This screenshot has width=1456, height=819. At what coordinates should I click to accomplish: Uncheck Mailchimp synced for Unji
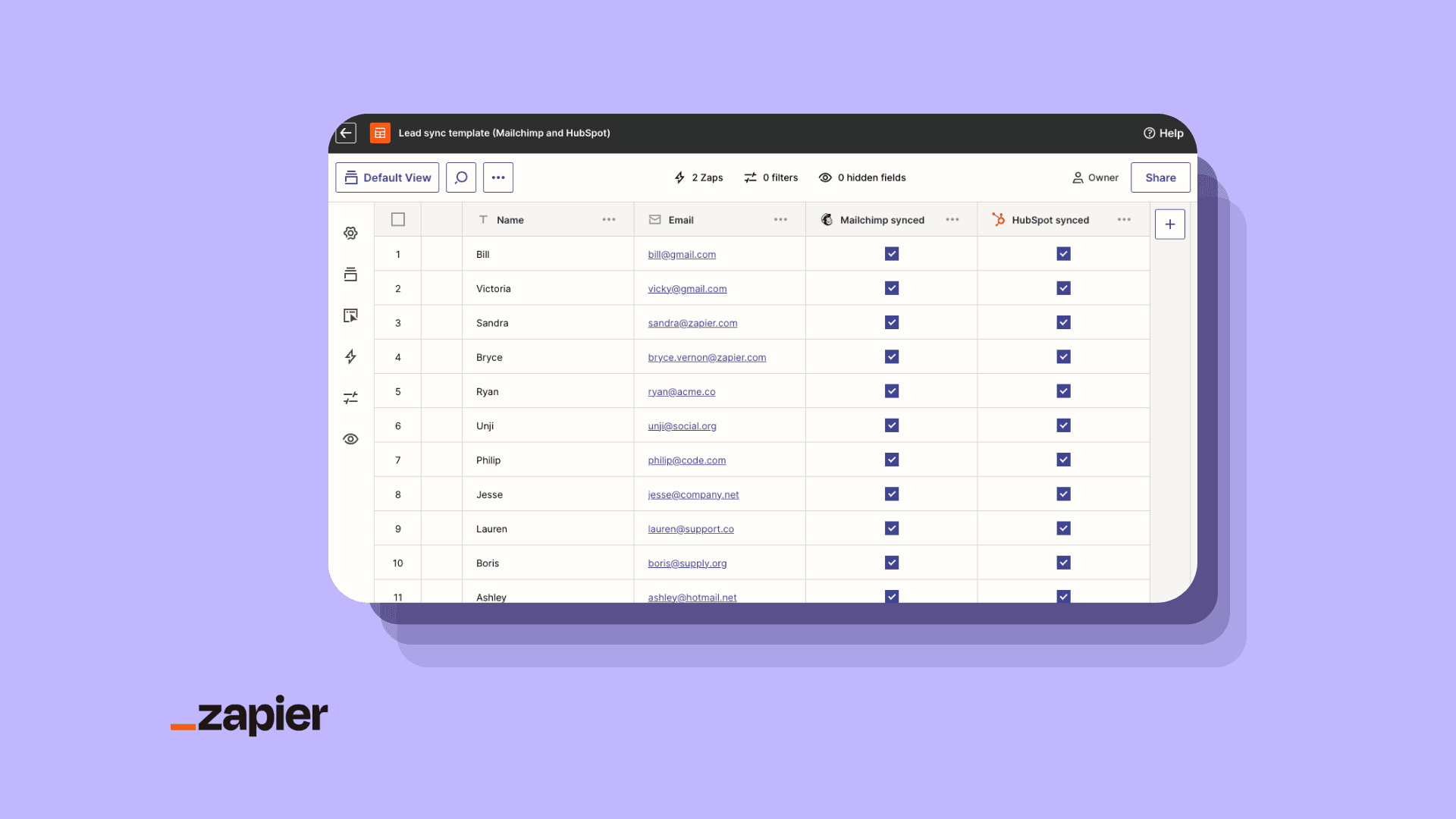coord(892,425)
